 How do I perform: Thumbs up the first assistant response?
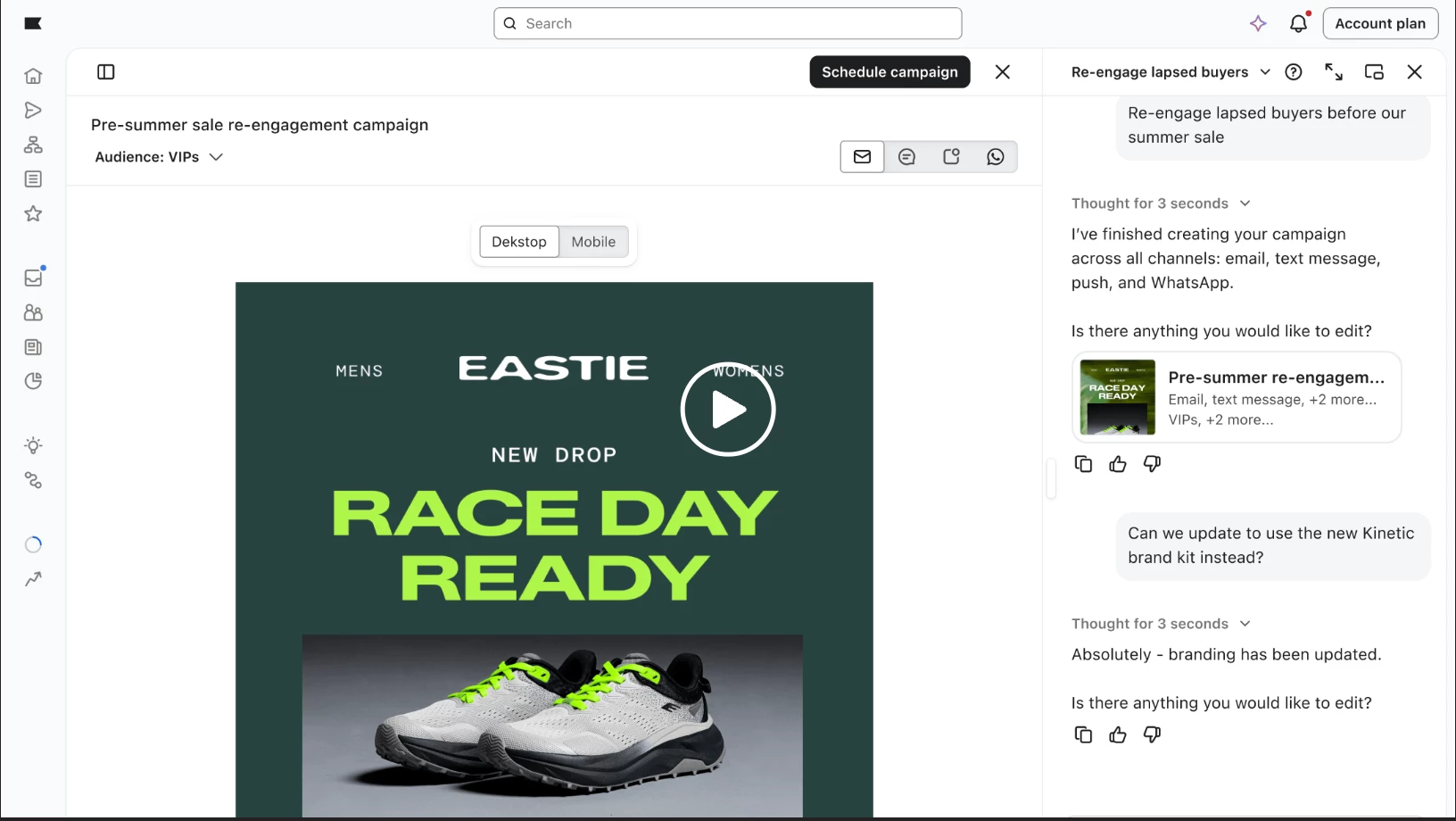coord(1118,464)
